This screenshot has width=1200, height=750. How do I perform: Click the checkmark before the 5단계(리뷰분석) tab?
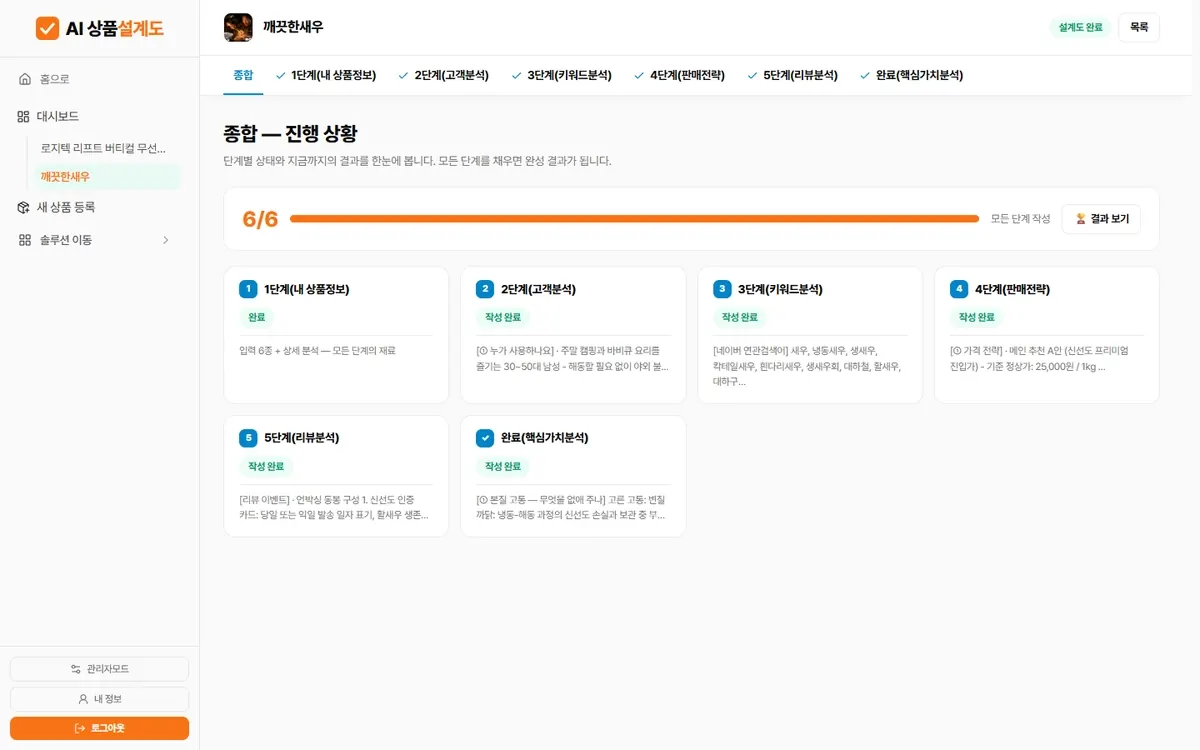752,75
